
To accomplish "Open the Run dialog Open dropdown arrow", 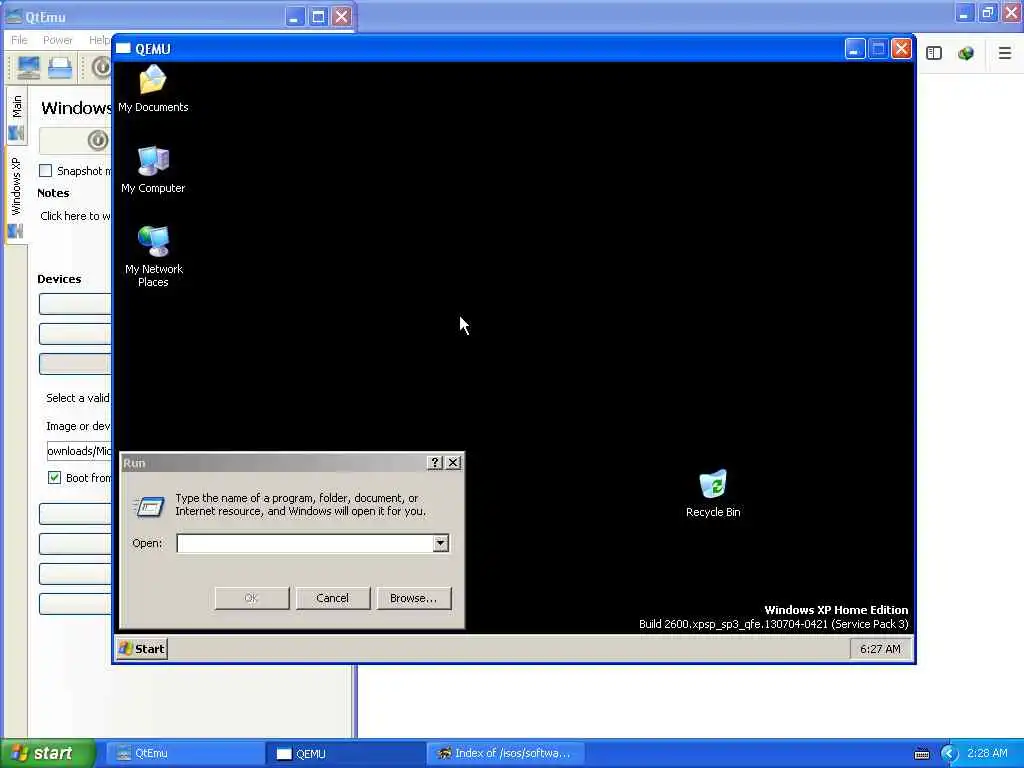I will (441, 543).
